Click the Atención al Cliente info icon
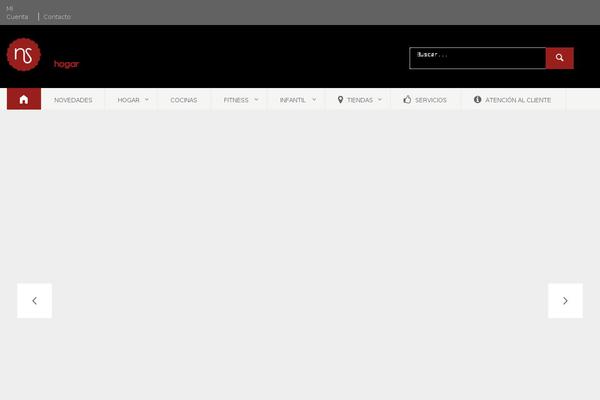Viewport: 600px width, 400px height. [477, 100]
